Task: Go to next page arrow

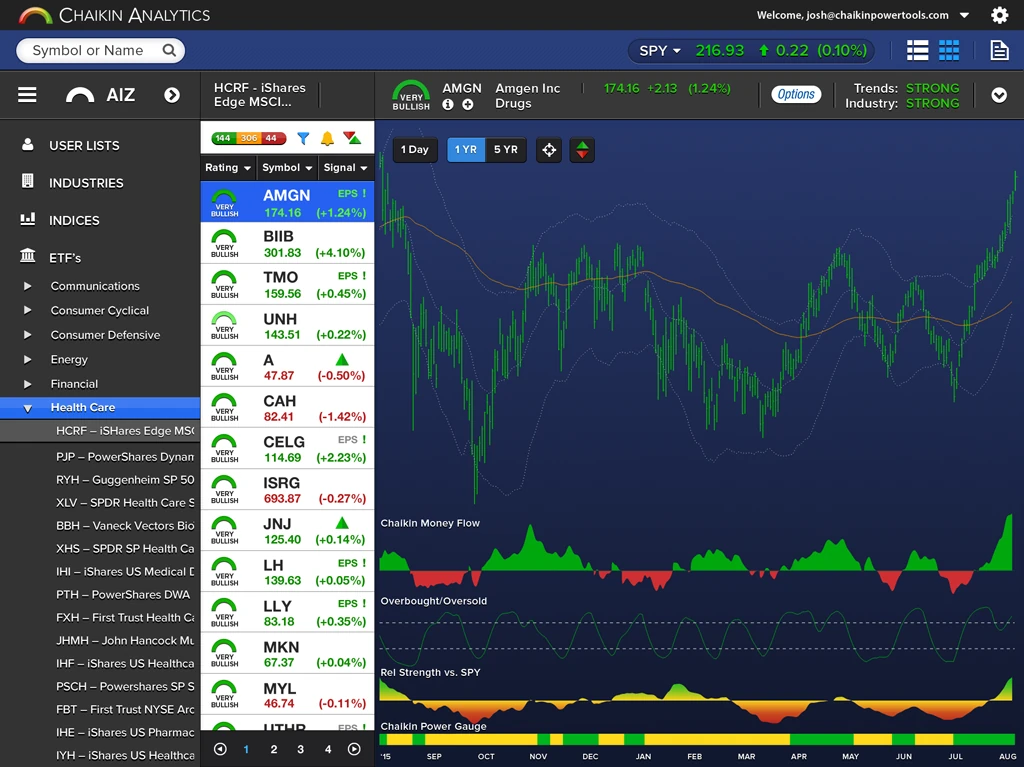Action: pyautogui.click(x=354, y=749)
